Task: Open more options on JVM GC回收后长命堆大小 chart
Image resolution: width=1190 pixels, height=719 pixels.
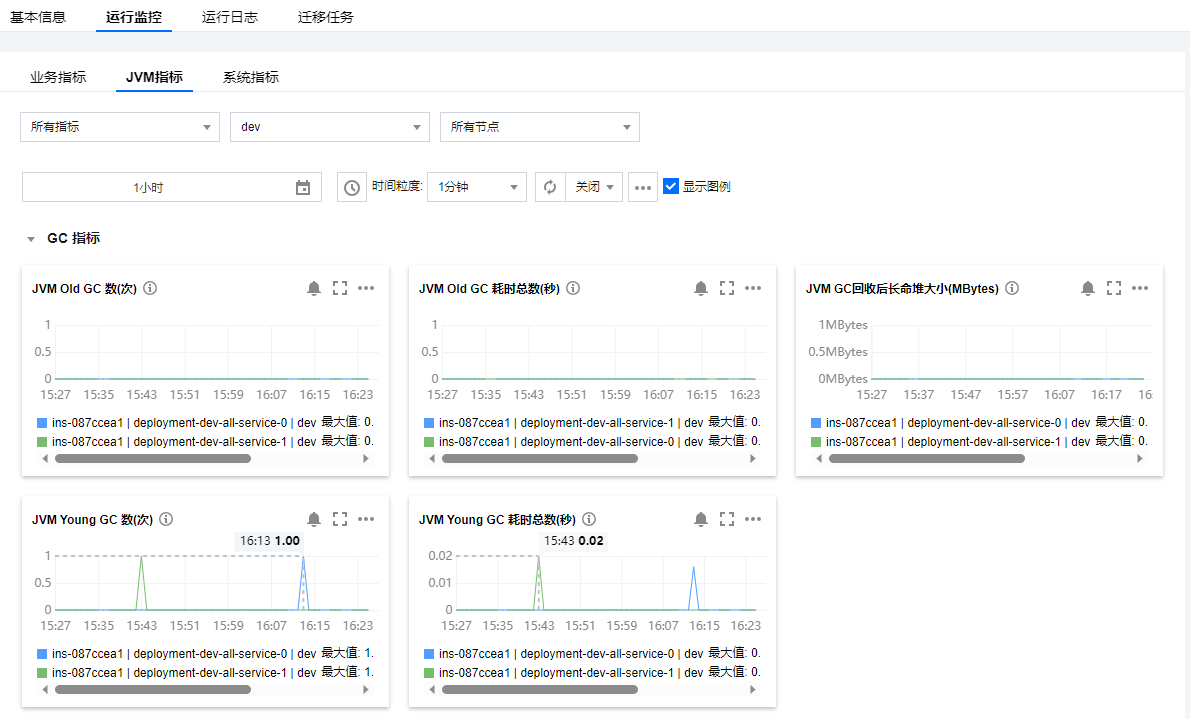Action: click(x=1140, y=288)
